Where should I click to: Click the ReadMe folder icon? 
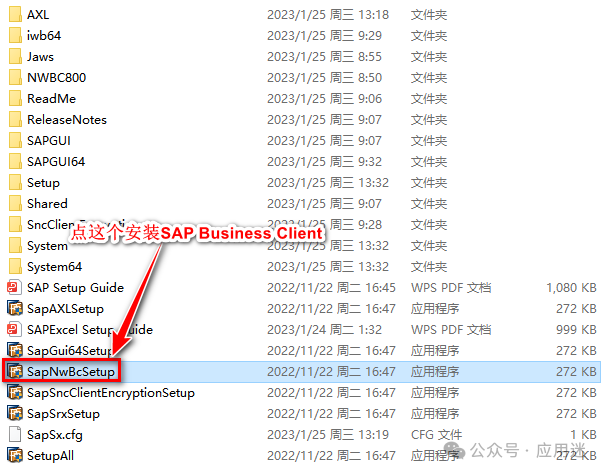coord(15,98)
